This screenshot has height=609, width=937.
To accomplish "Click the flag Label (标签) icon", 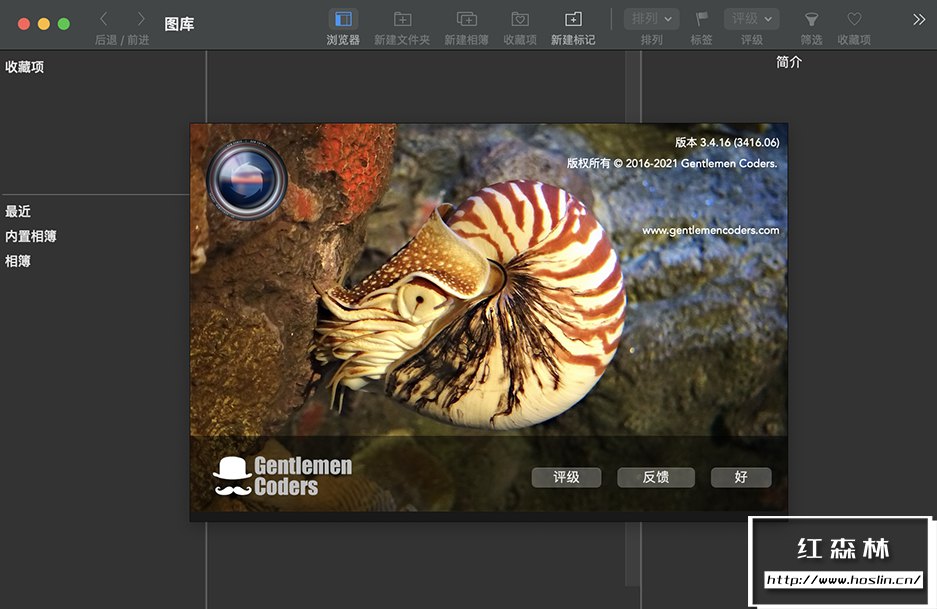I will (702, 19).
